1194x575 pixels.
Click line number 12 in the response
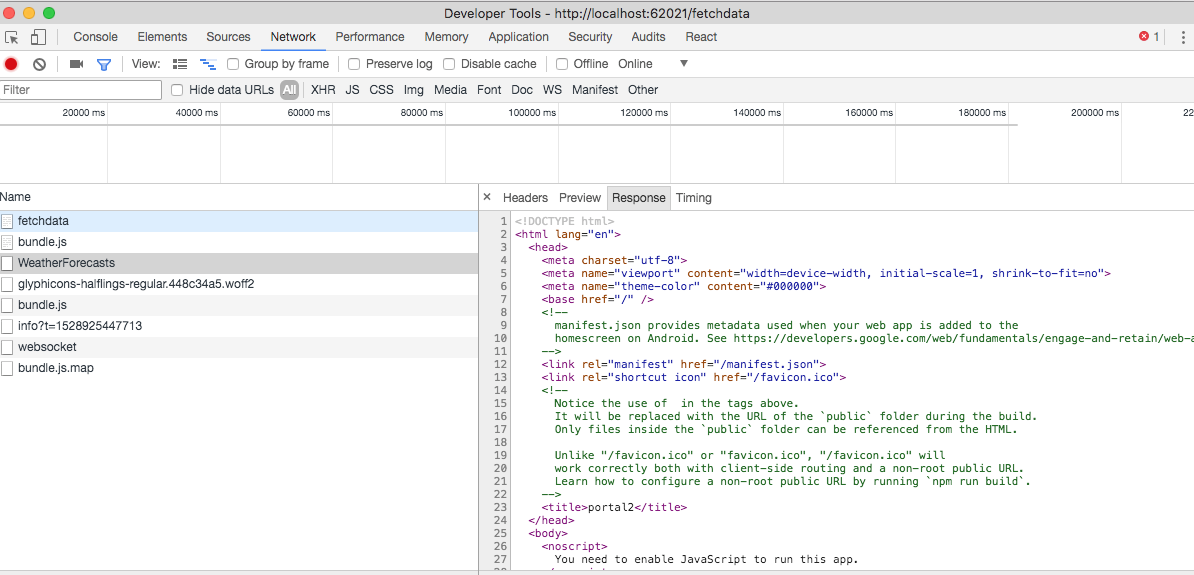pos(501,364)
